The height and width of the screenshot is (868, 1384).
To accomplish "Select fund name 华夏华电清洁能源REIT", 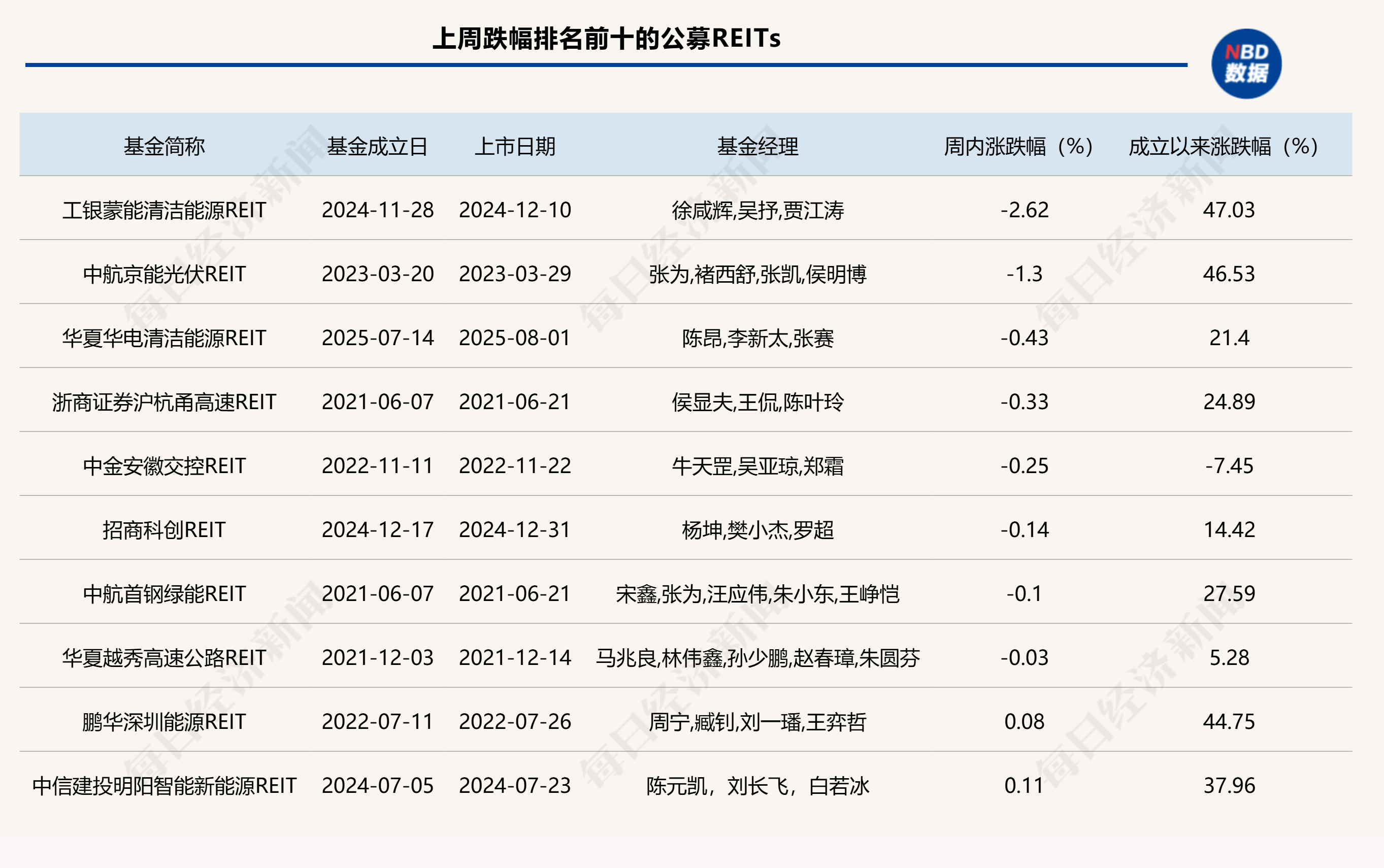I will coord(164,338).
